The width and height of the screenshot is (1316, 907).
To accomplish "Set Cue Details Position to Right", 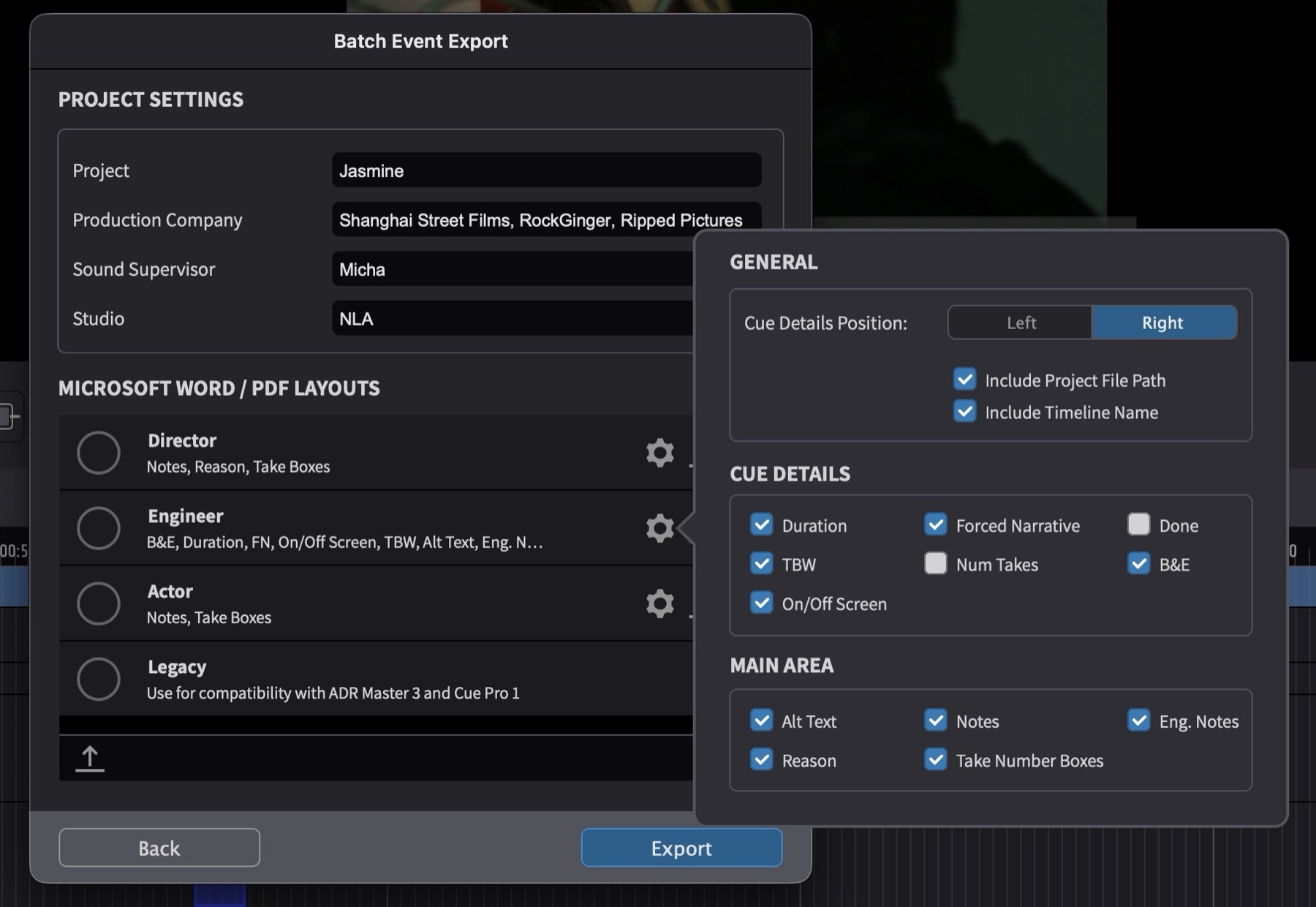I will [1164, 323].
